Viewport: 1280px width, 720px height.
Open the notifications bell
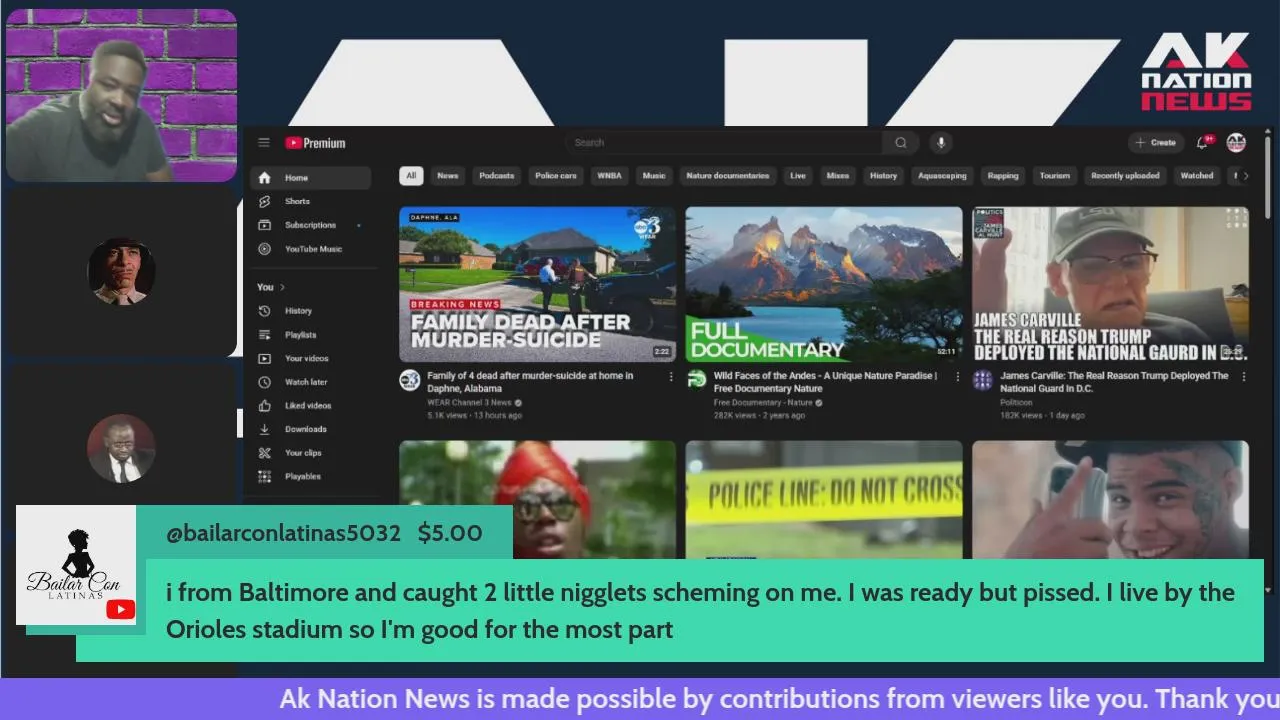pos(1203,143)
